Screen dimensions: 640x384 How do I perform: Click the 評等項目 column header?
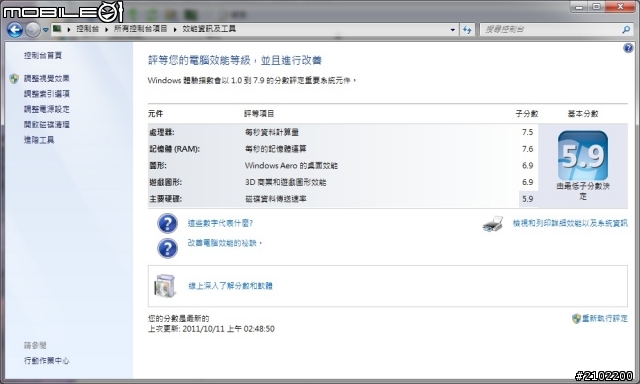coord(259,114)
